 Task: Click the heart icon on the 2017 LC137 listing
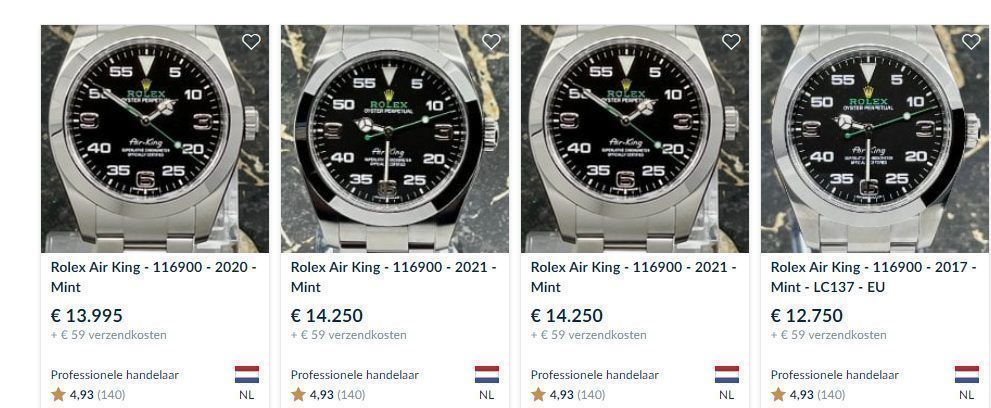click(971, 42)
